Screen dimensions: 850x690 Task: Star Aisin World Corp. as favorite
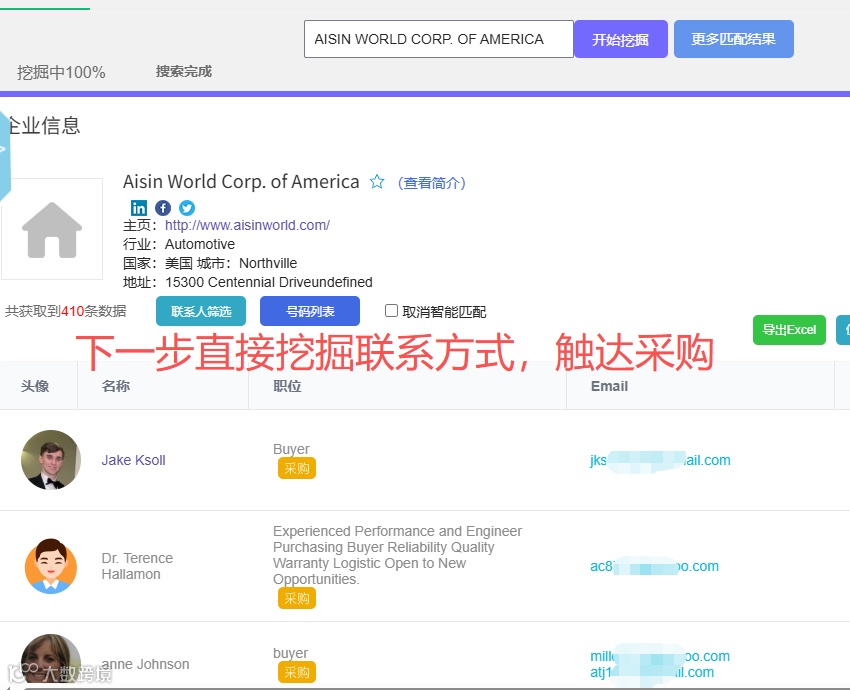click(377, 182)
